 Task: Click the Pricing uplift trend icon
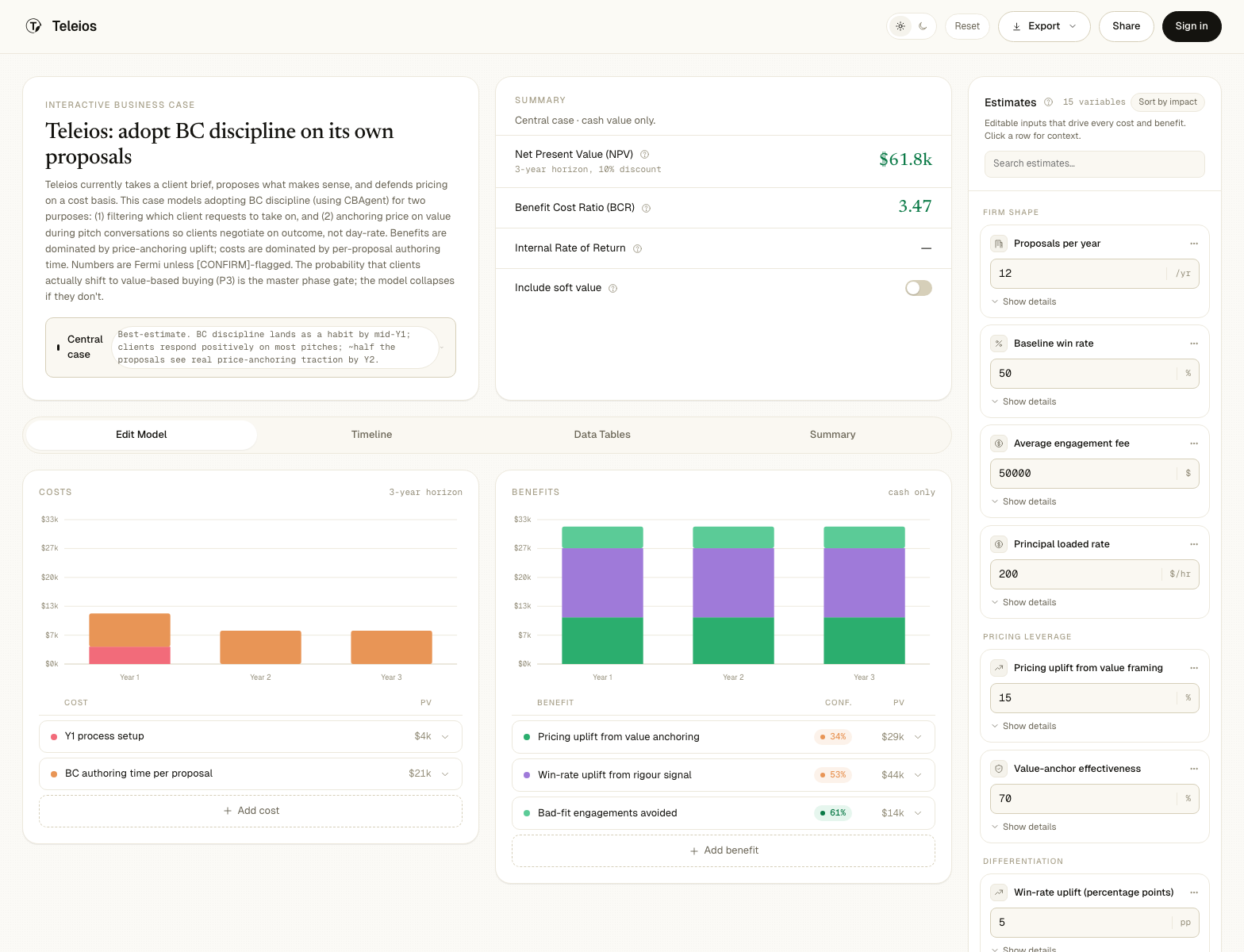point(999,668)
